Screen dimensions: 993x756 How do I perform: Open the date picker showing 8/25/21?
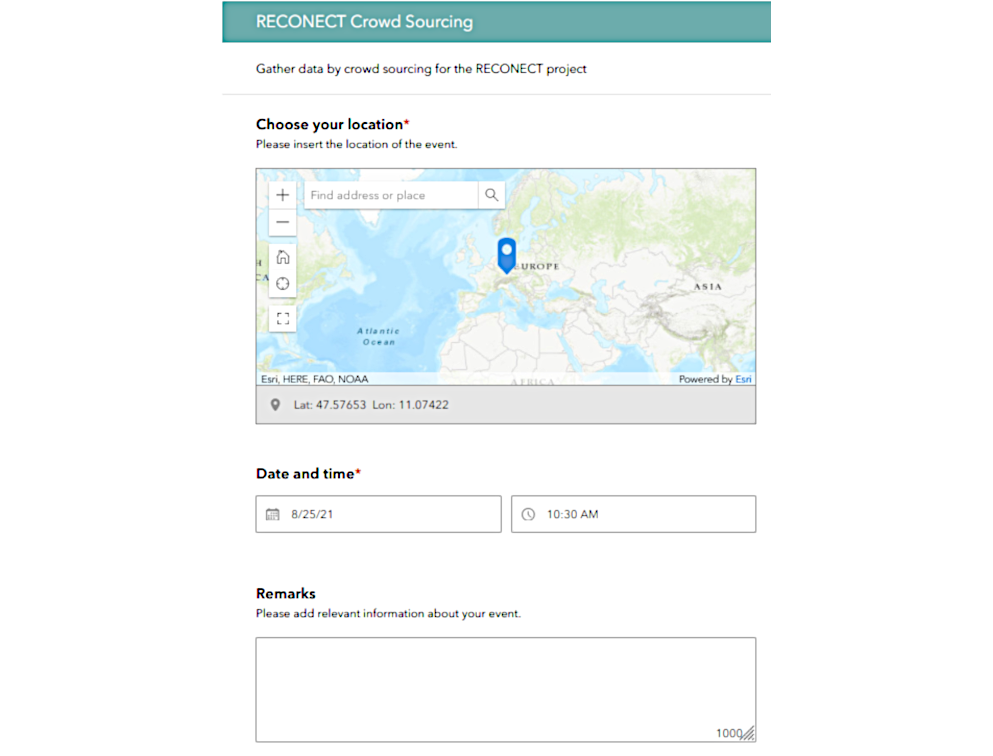[378, 514]
